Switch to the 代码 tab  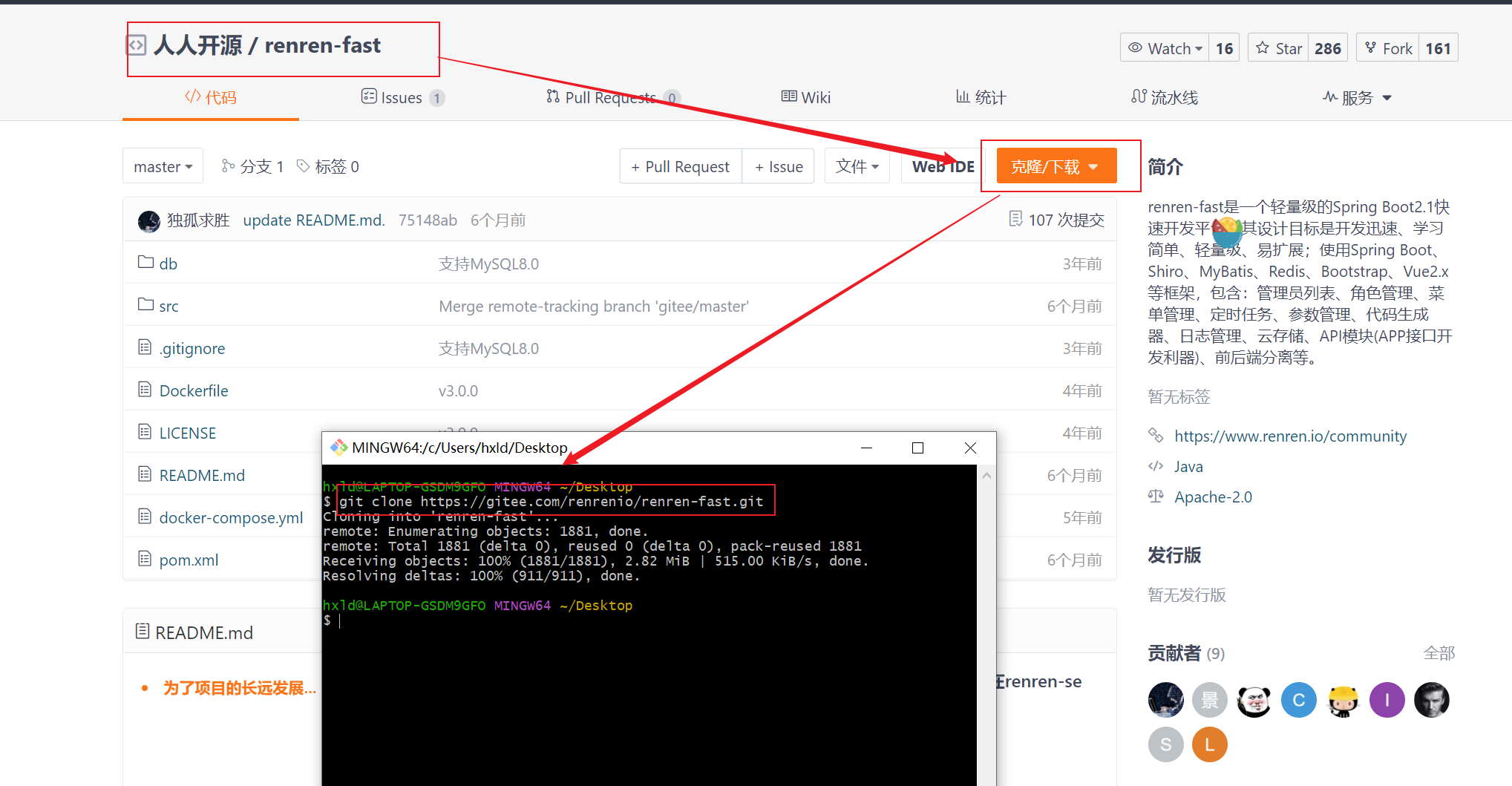tap(211, 97)
